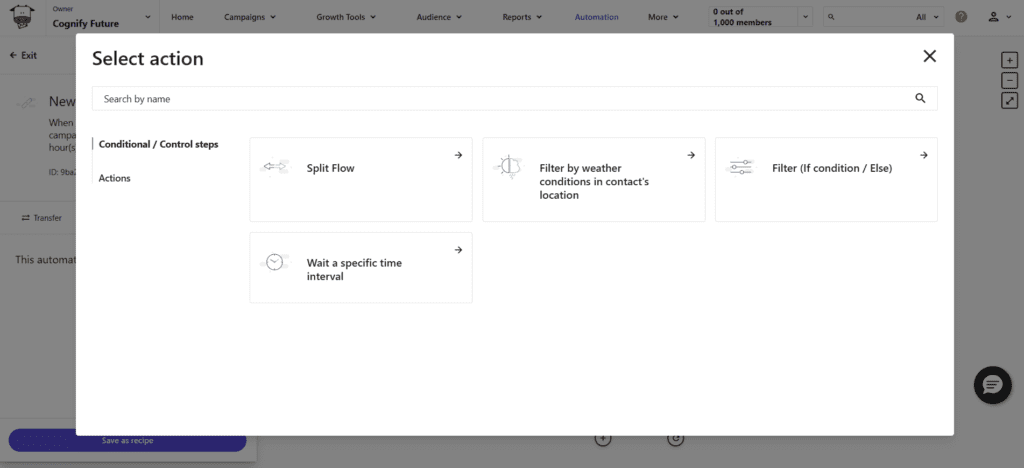Open the Cognify Future account dropdown
The width and height of the screenshot is (1024, 468).
[102, 18]
